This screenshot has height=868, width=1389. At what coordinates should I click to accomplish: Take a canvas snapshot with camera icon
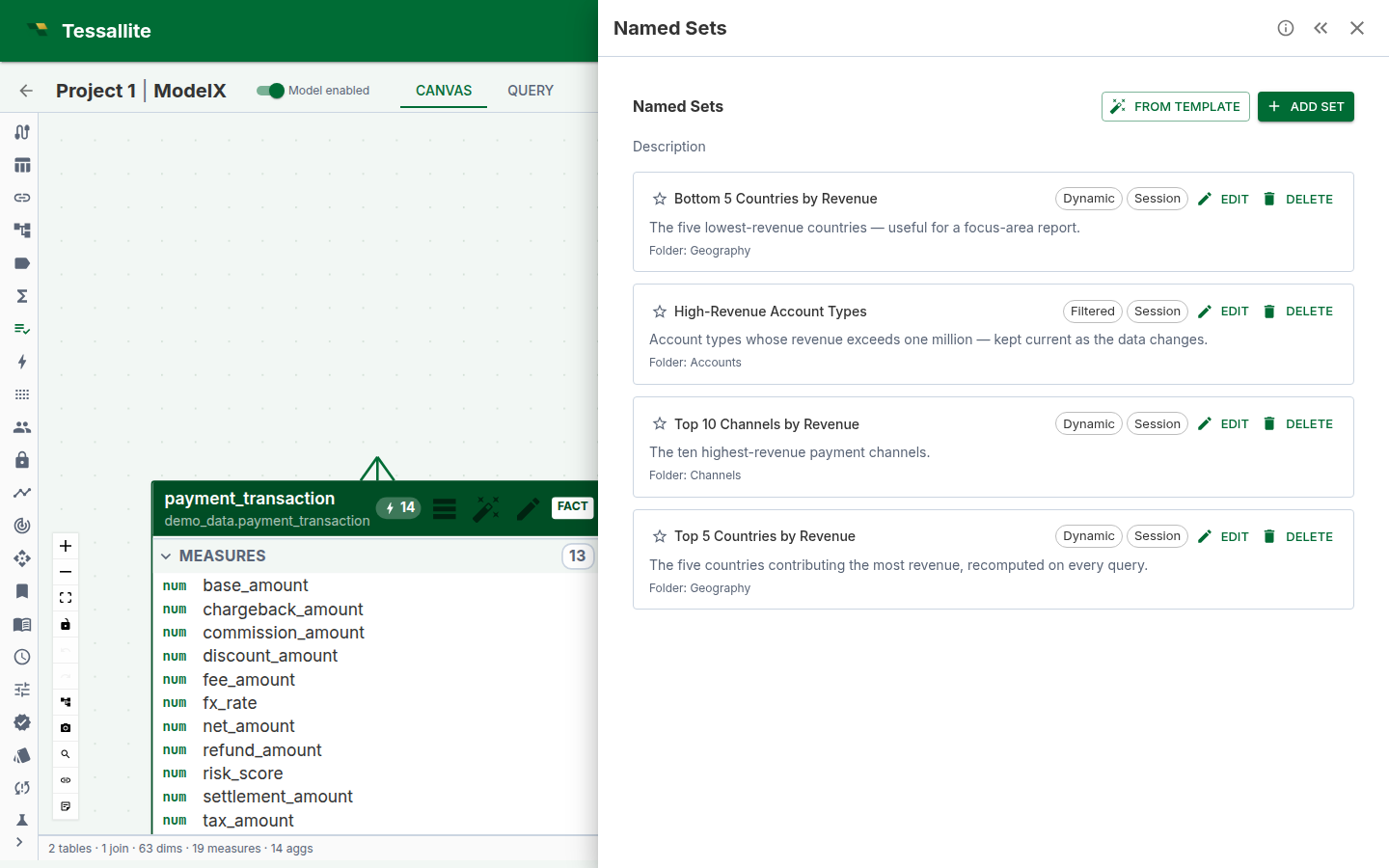pyautogui.click(x=66, y=728)
